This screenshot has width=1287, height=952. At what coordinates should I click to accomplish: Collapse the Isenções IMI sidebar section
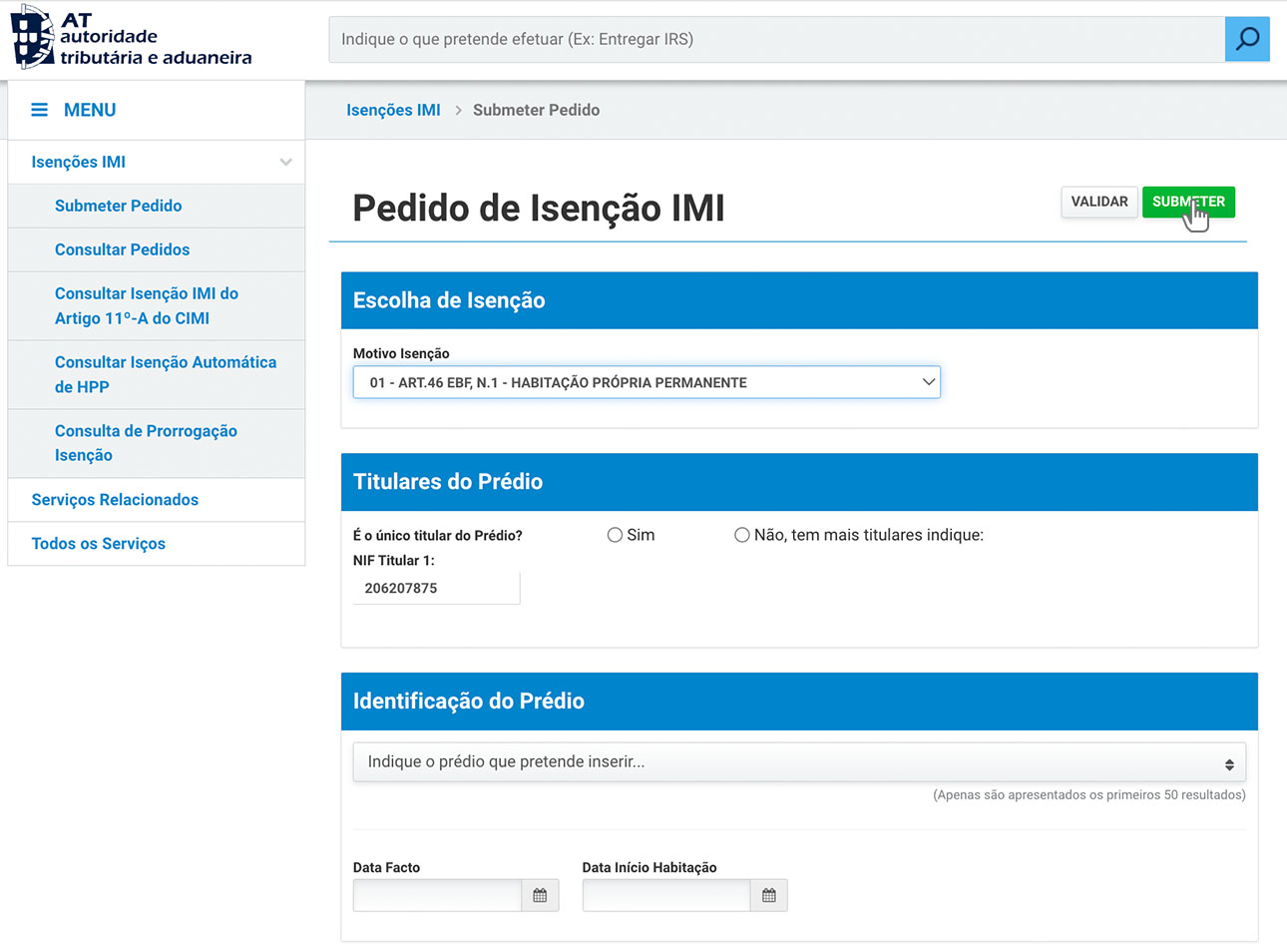[285, 162]
